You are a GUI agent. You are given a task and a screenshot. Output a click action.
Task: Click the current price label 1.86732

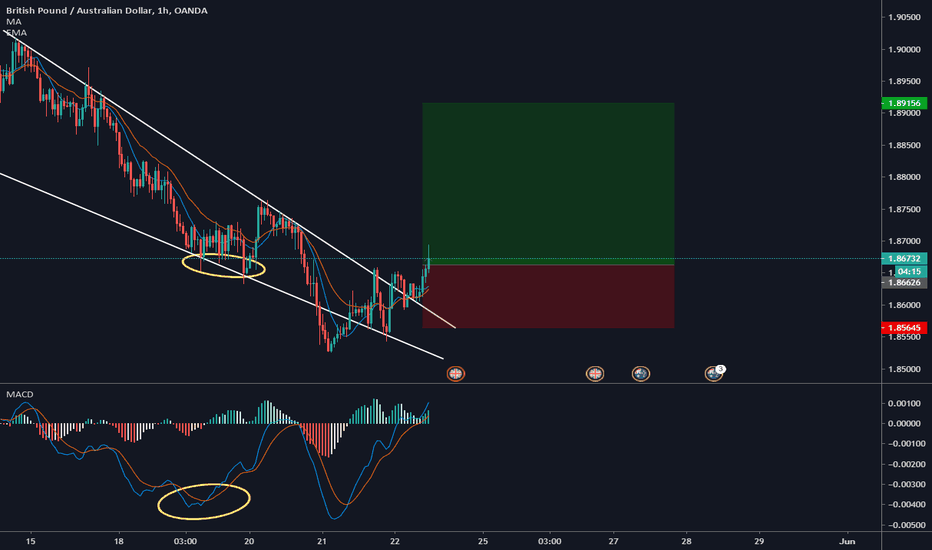tap(904, 259)
